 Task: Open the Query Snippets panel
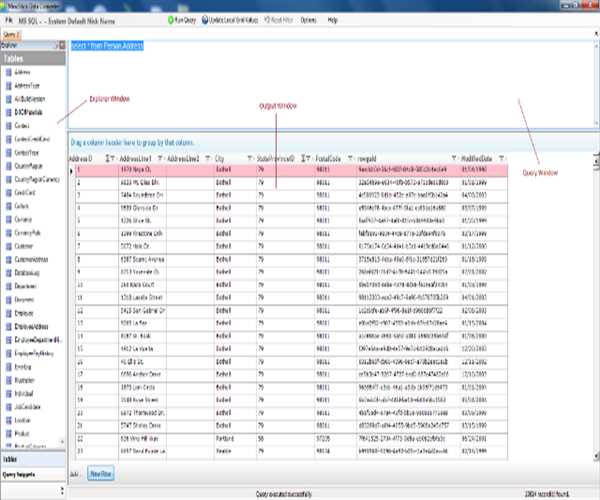[21, 473]
